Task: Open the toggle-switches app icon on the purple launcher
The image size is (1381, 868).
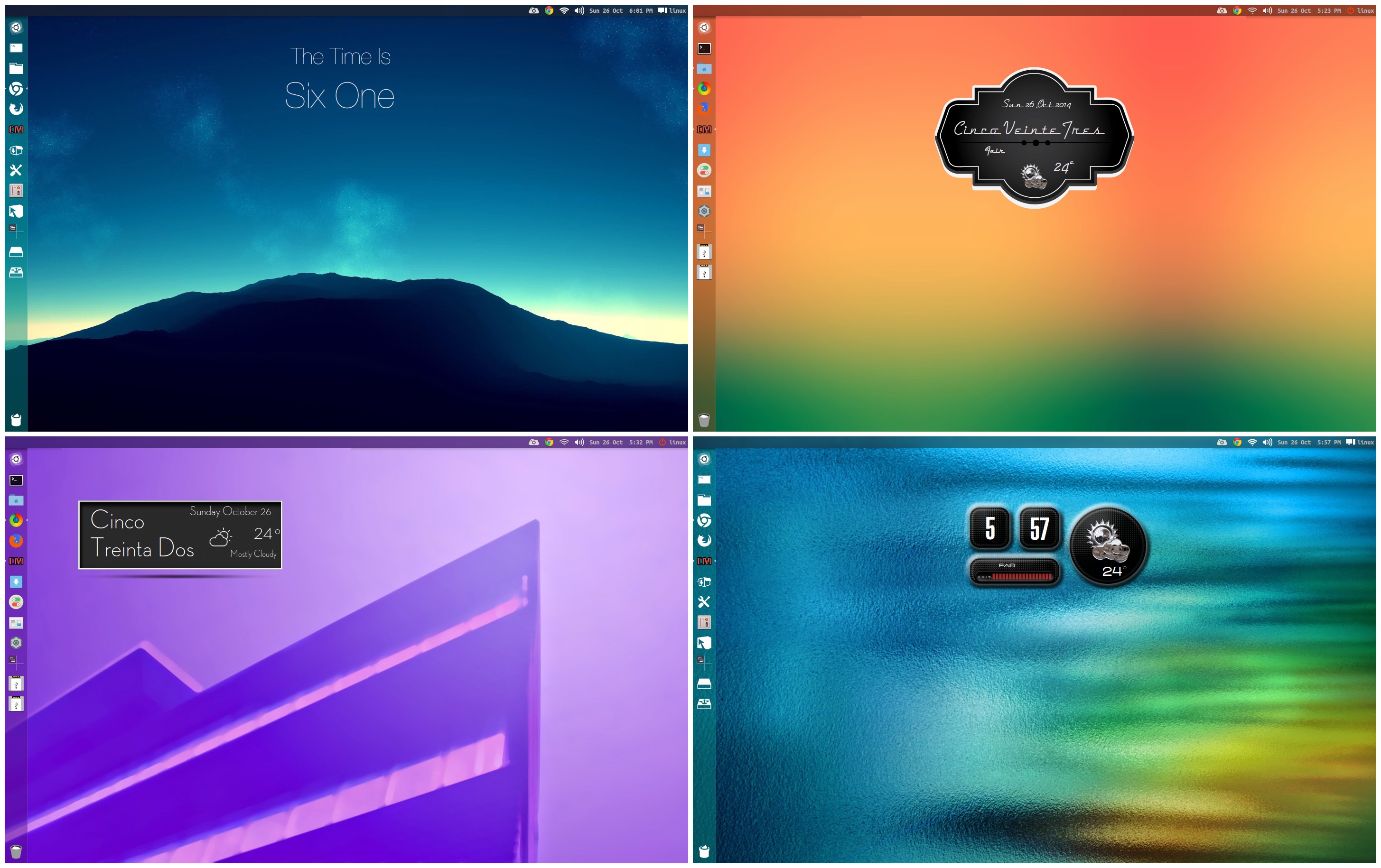Action: click(16, 602)
